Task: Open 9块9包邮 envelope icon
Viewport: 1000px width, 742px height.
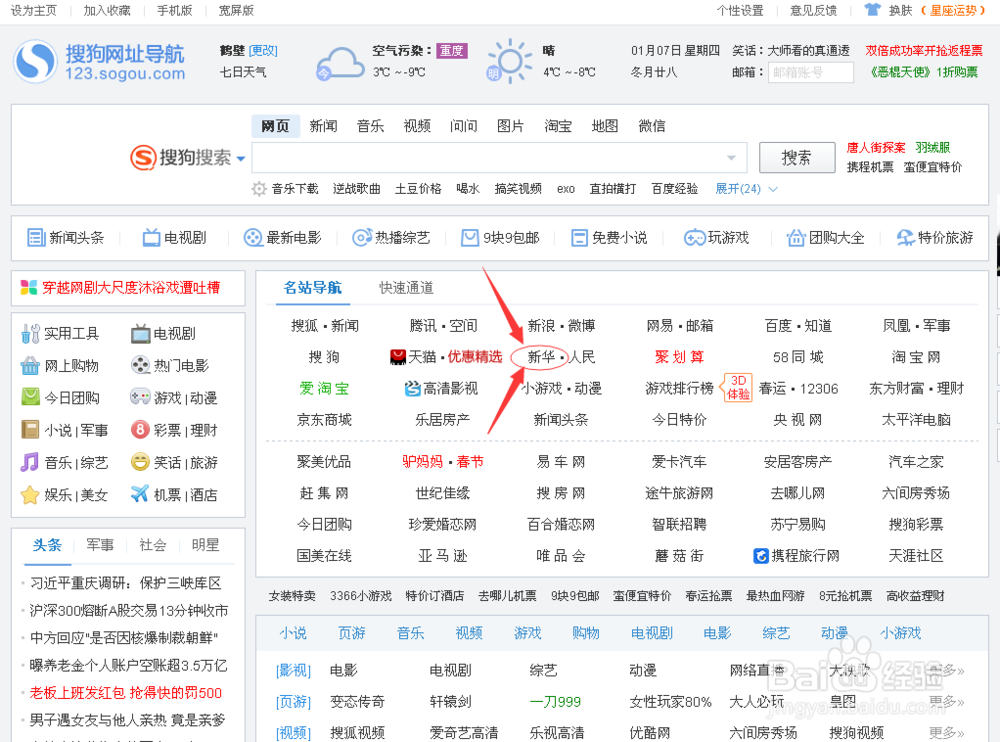Action: [470, 238]
